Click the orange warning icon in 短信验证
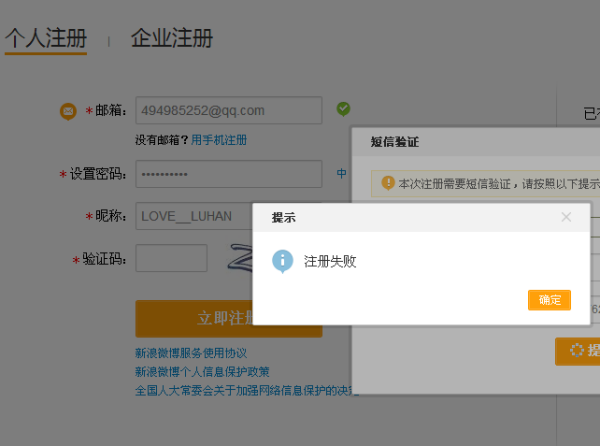Image resolution: width=600 pixels, height=446 pixels. click(x=388, y=183)
